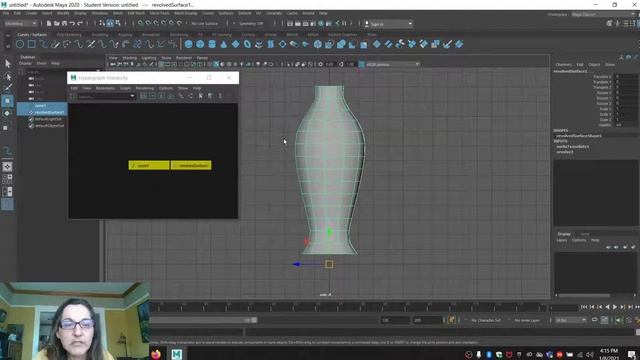Screen dimensions: 640x360
Task: Select curve1 in the Outliner
Action: pyautogui.click(x=40, y=106)
